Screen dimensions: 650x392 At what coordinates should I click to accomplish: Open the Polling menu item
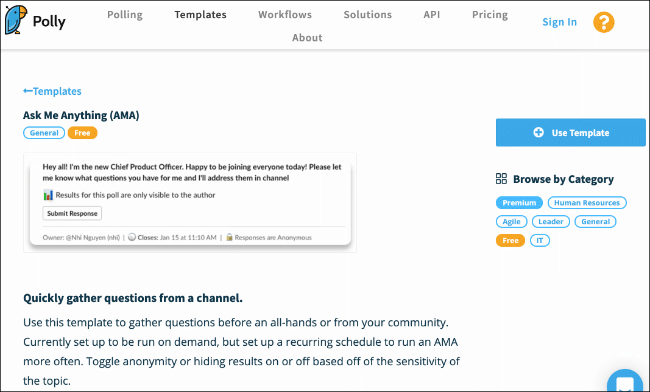125,15
